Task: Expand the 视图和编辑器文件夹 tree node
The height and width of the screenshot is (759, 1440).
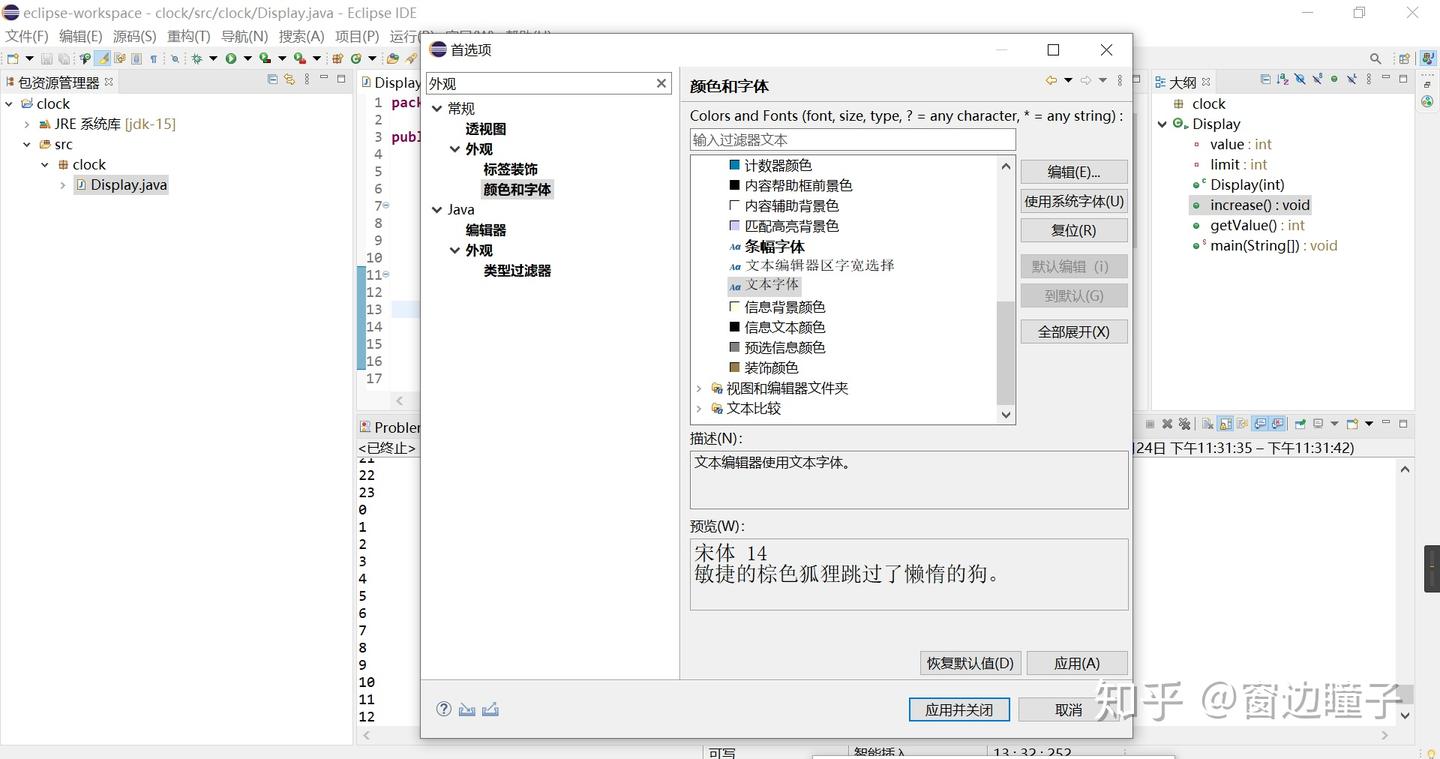Action: 698,388
